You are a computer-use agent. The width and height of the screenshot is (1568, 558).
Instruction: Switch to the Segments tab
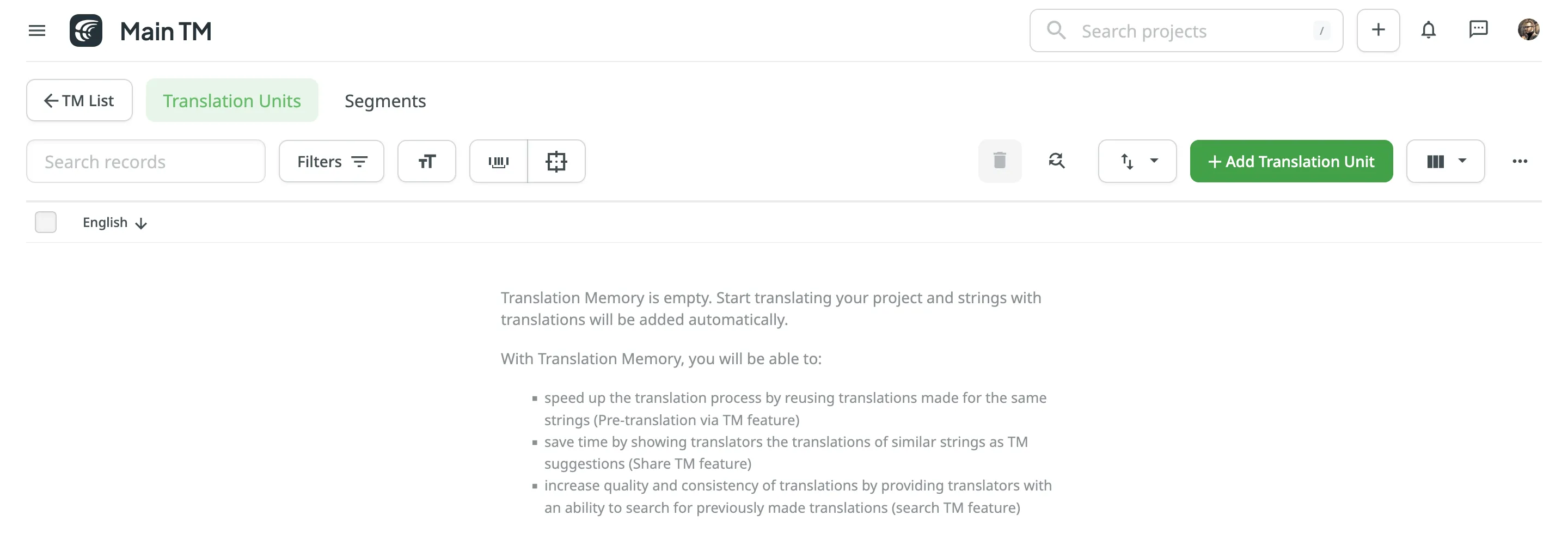[385, 100]
